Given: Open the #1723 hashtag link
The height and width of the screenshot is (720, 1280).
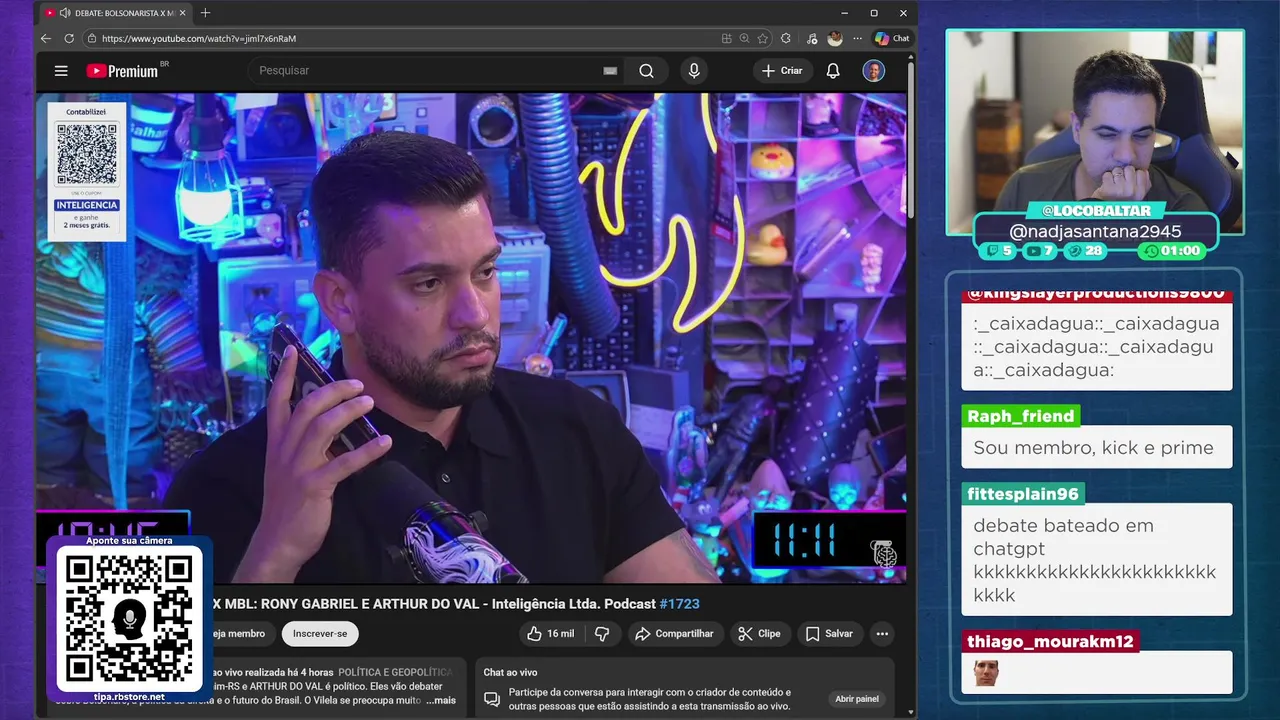Looking at the screenshot, I should [x=680, y=604].
